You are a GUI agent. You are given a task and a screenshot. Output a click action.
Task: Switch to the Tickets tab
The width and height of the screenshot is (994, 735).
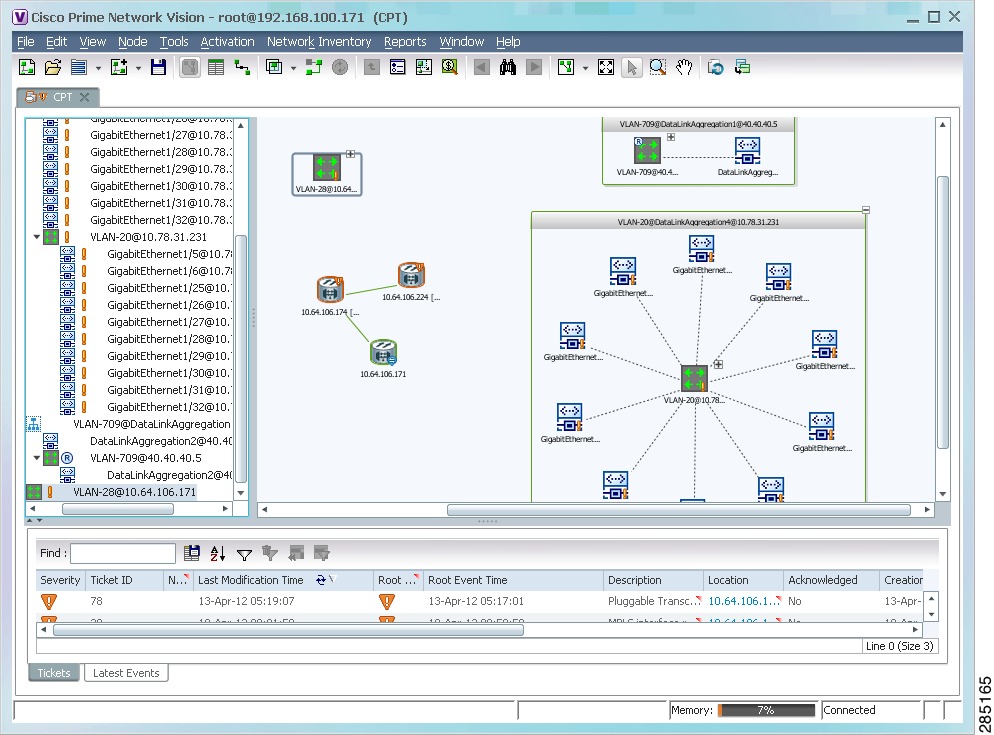coord(54,673)
